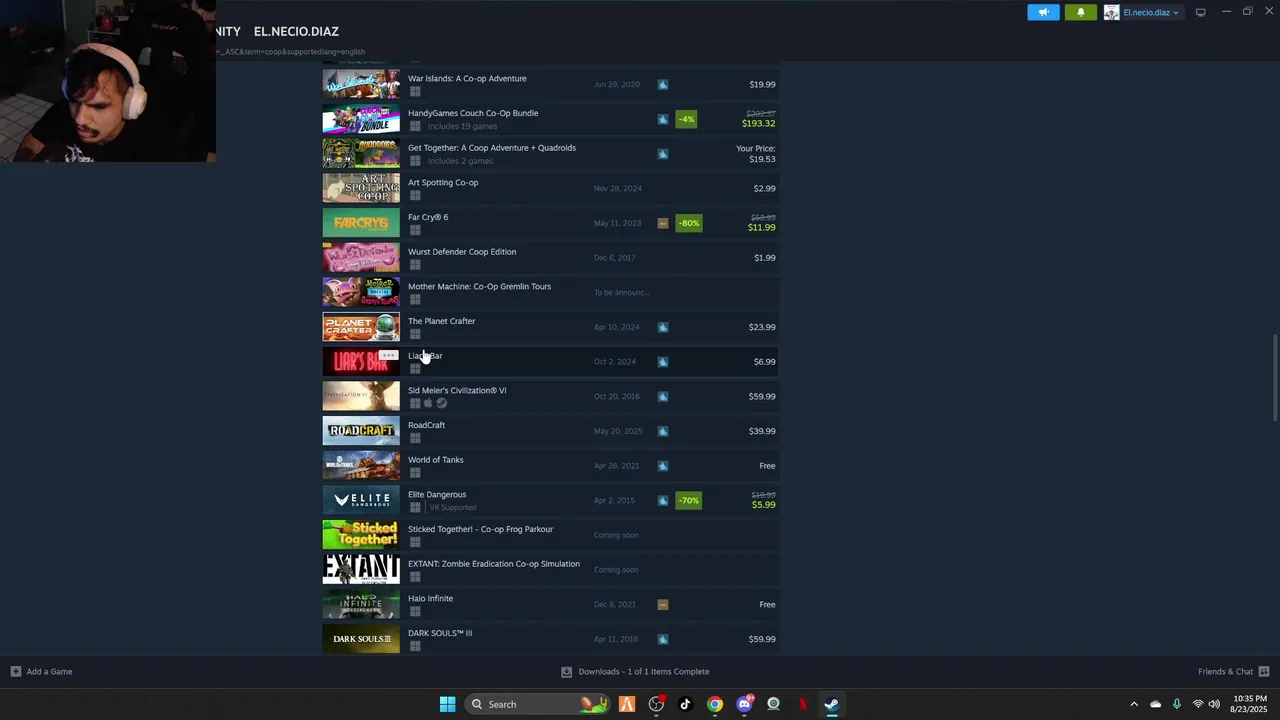Click the Windows platform icon under Planet Crafter

(x=415, y=334)
